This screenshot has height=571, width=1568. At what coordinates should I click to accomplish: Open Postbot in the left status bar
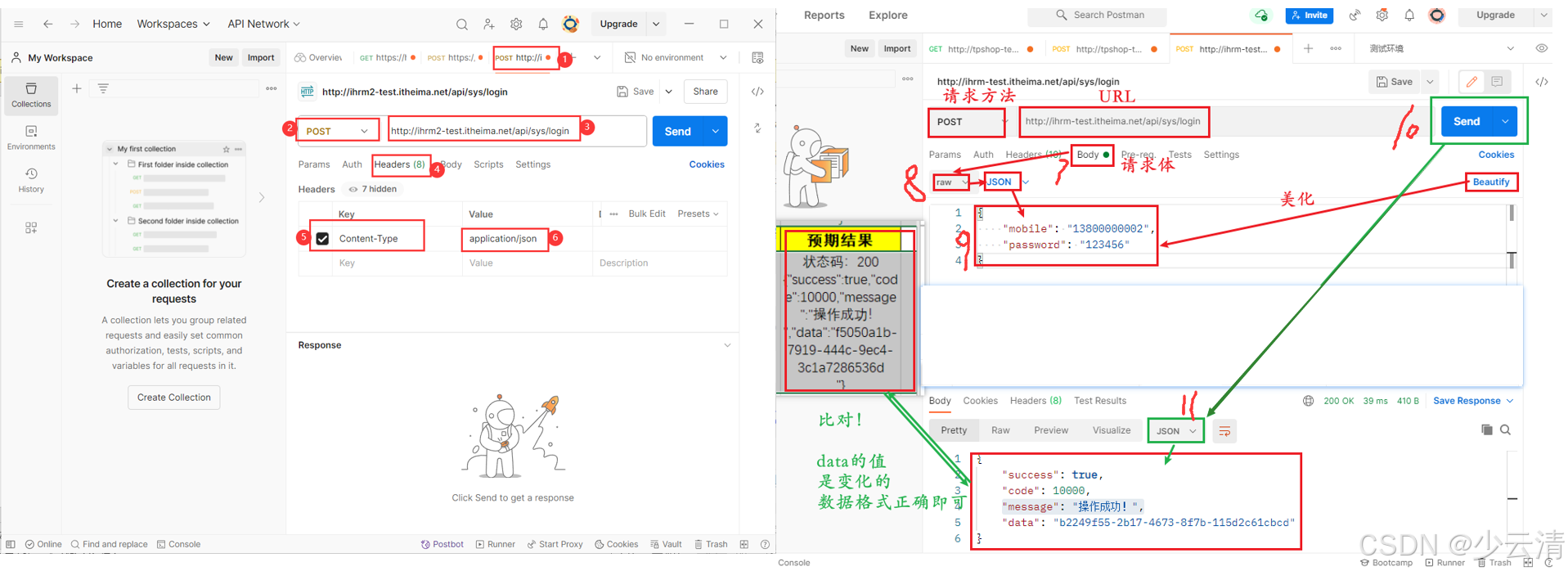tap(442, 544)
